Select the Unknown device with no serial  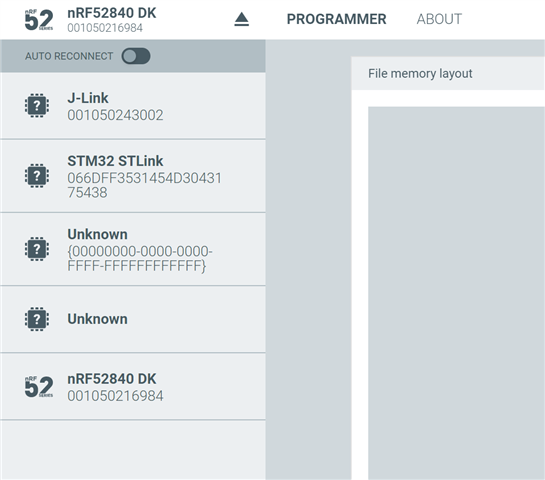[133, 319]
